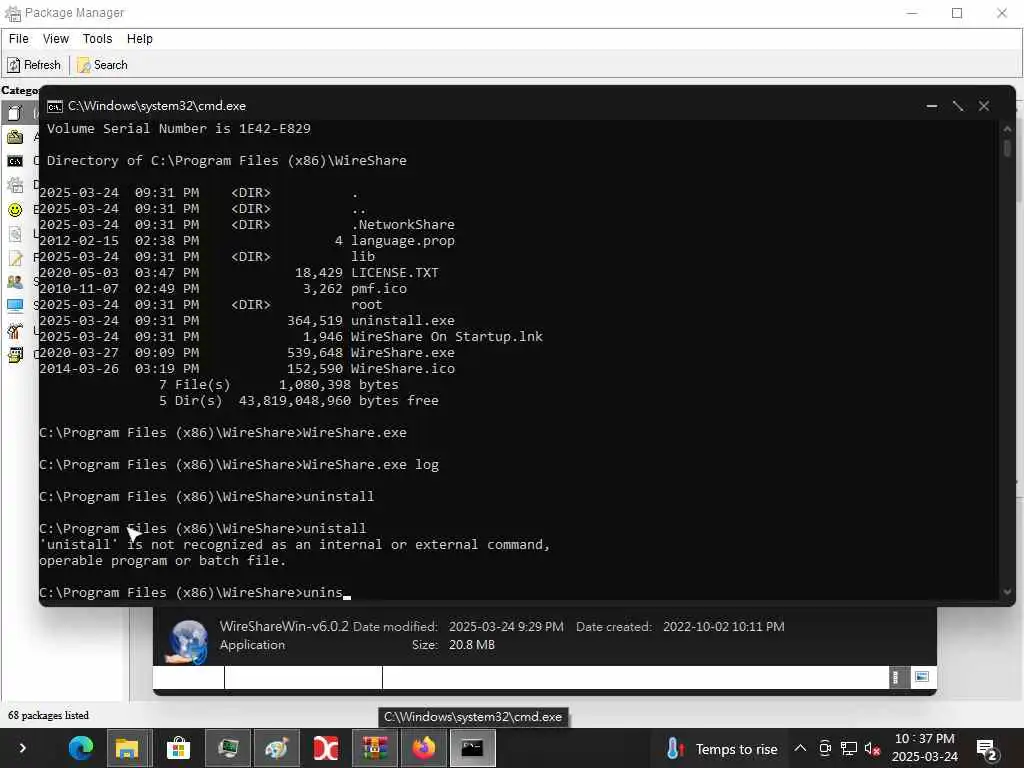Click the 'Size: 20.8 MB' detail text

click(x=453, y=645)
